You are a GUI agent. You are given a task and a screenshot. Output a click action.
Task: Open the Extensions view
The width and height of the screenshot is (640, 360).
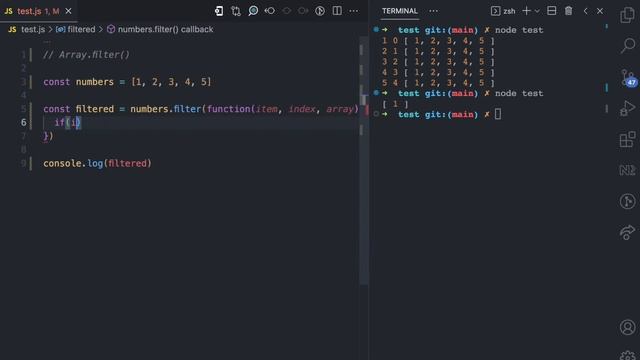[628, 139]
